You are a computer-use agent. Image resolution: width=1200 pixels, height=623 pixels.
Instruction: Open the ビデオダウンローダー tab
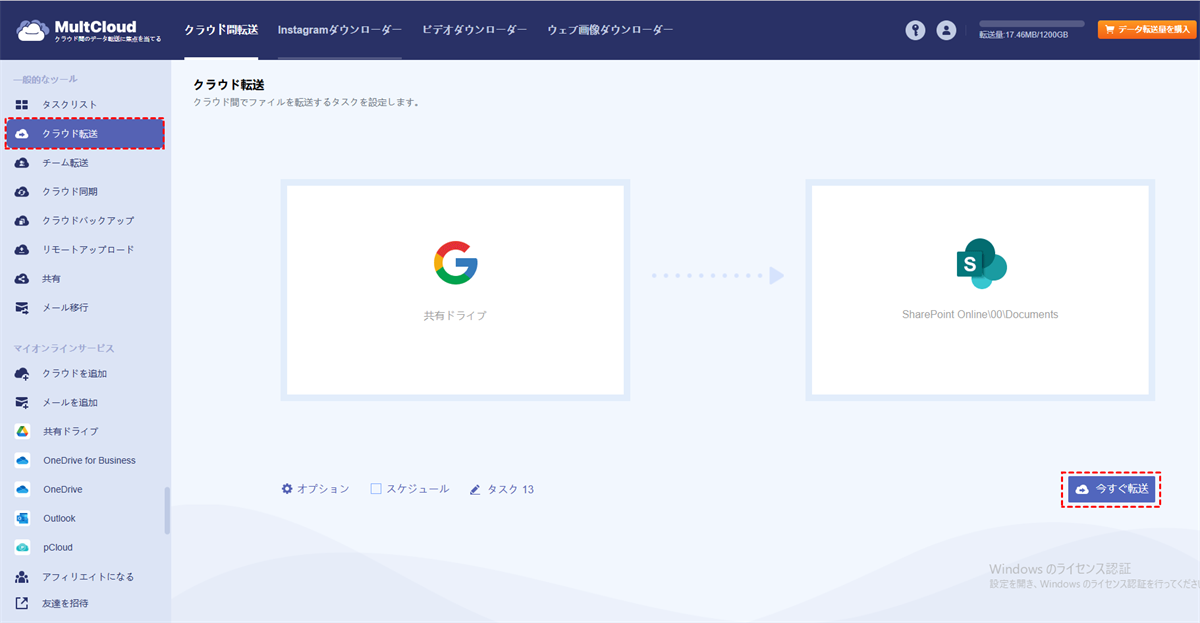(x=475, y=30)
